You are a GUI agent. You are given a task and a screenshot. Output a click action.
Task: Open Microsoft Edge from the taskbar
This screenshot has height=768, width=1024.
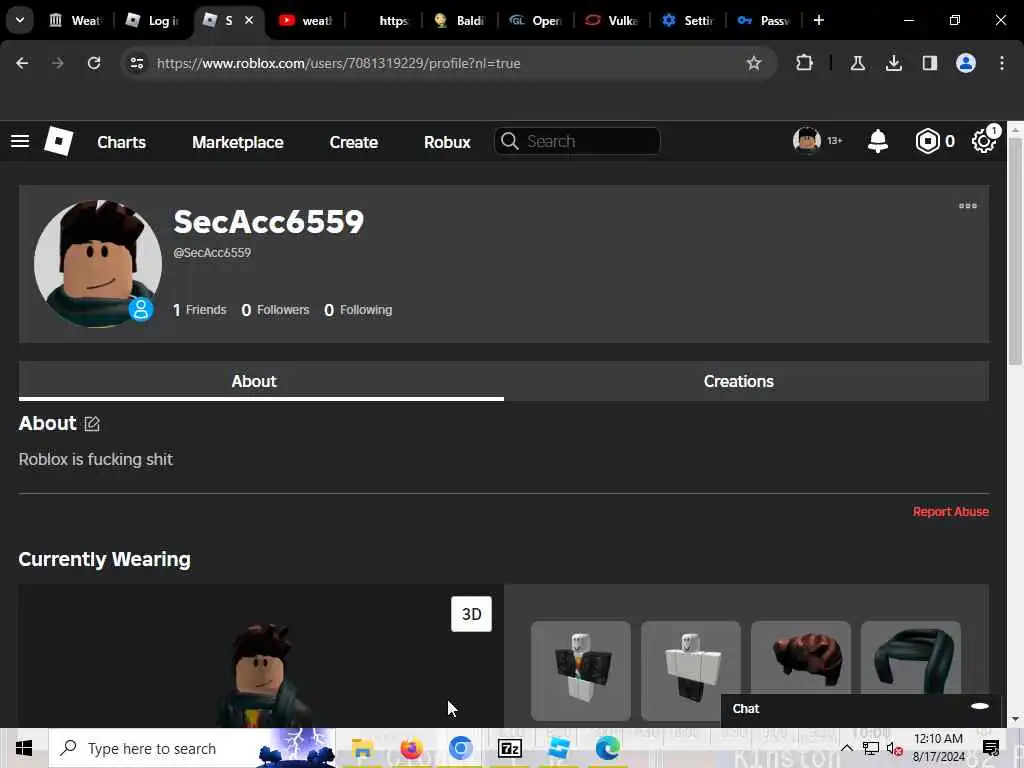point(607,748)
